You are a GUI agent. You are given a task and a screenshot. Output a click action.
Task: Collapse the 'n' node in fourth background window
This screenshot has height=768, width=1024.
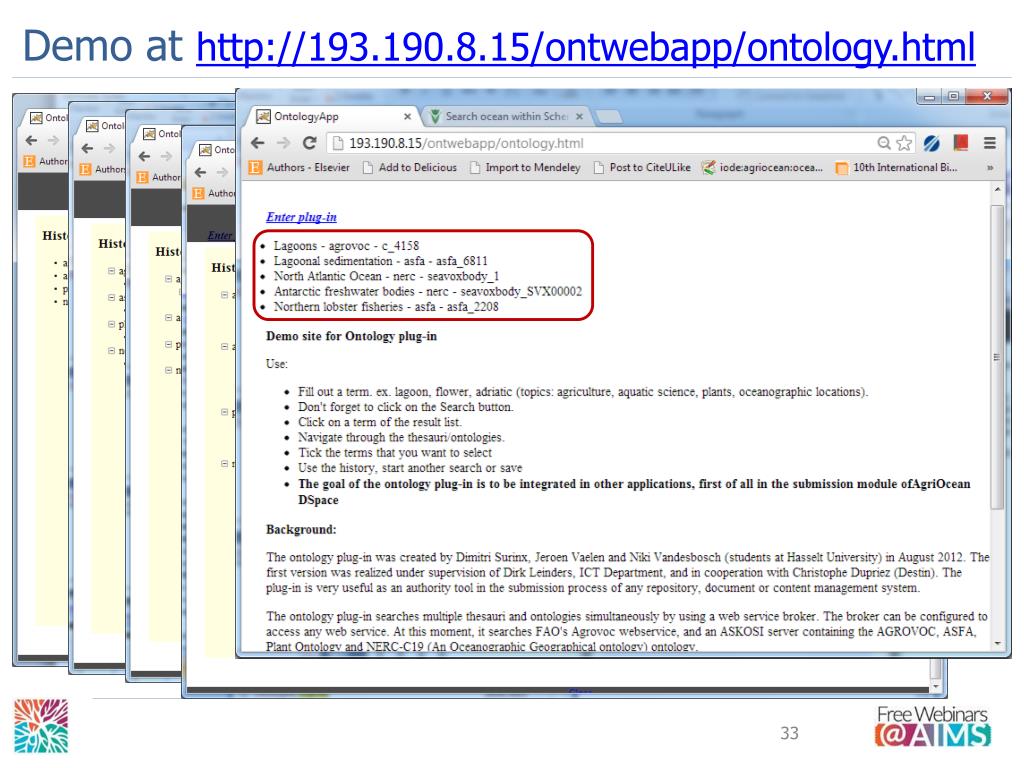[225, 463]
